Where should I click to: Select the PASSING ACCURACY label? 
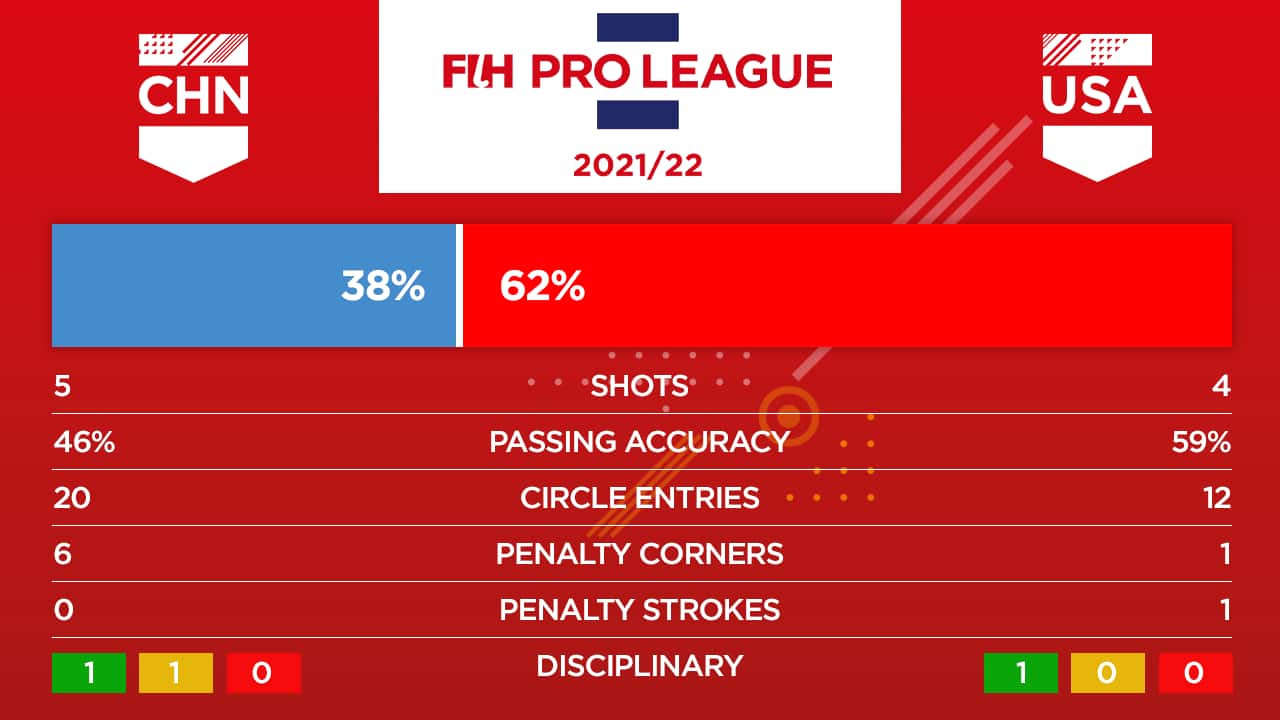tap(640, 442)
